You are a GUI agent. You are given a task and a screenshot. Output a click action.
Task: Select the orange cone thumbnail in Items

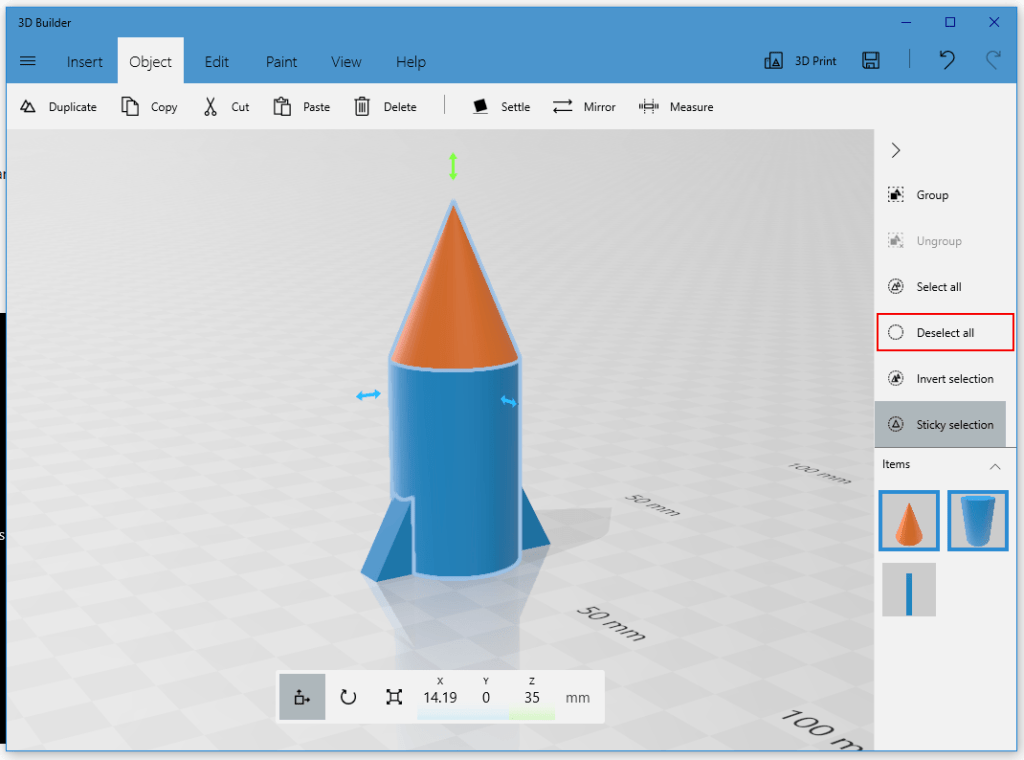click(x=908, y=520)
